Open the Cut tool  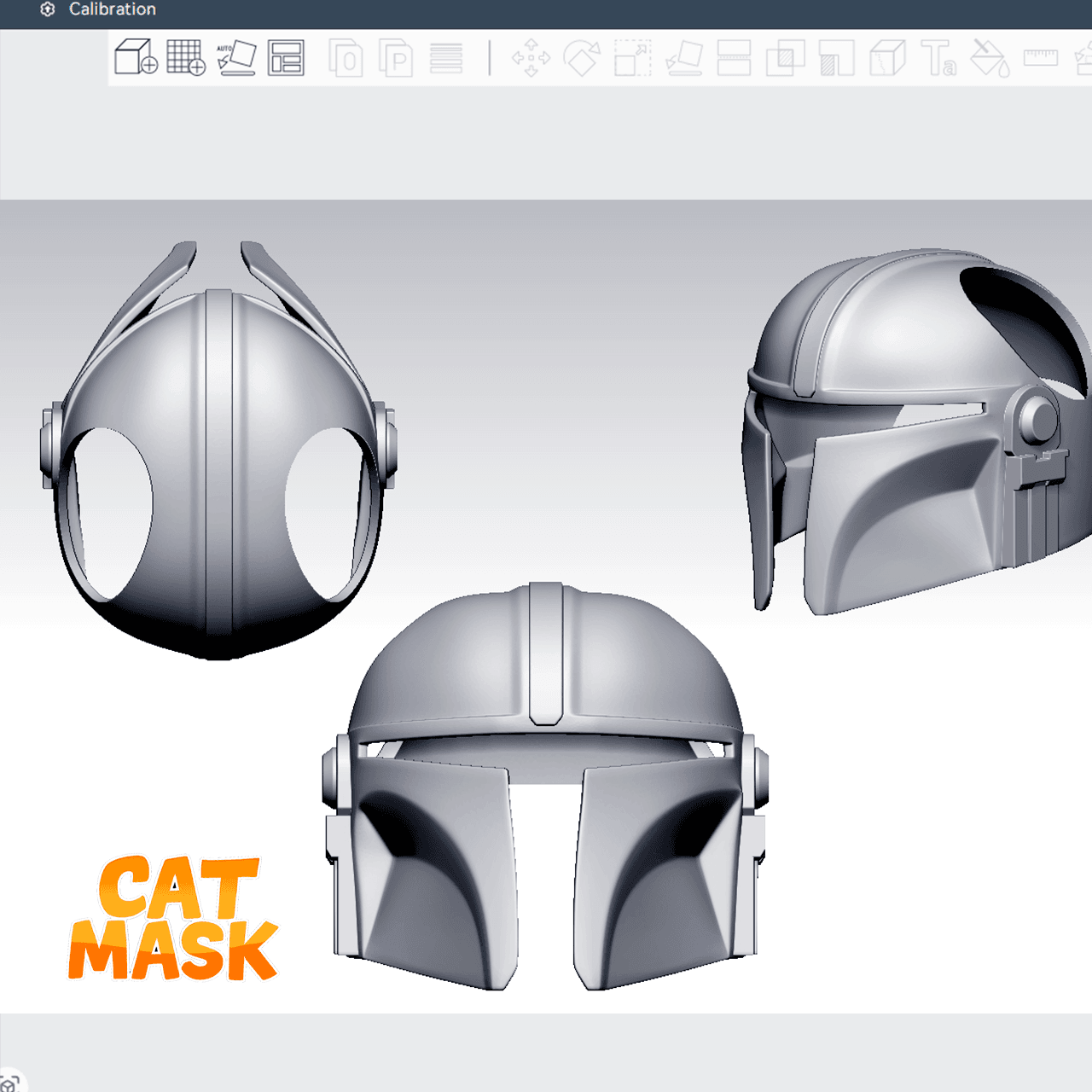(x=734, y=58)
